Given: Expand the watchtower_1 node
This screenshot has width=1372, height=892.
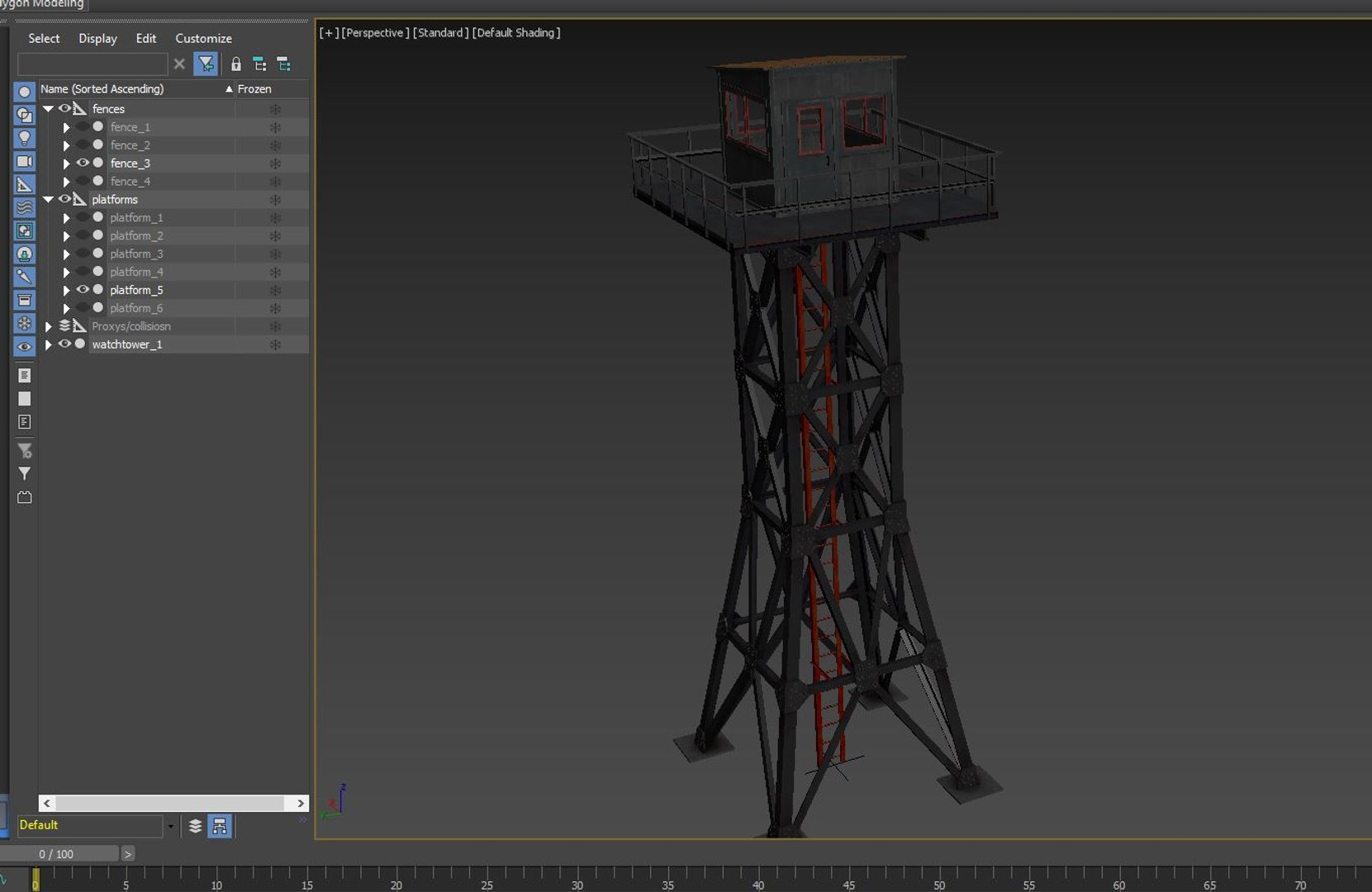Looking at the screenshot, I should (48, 345).
